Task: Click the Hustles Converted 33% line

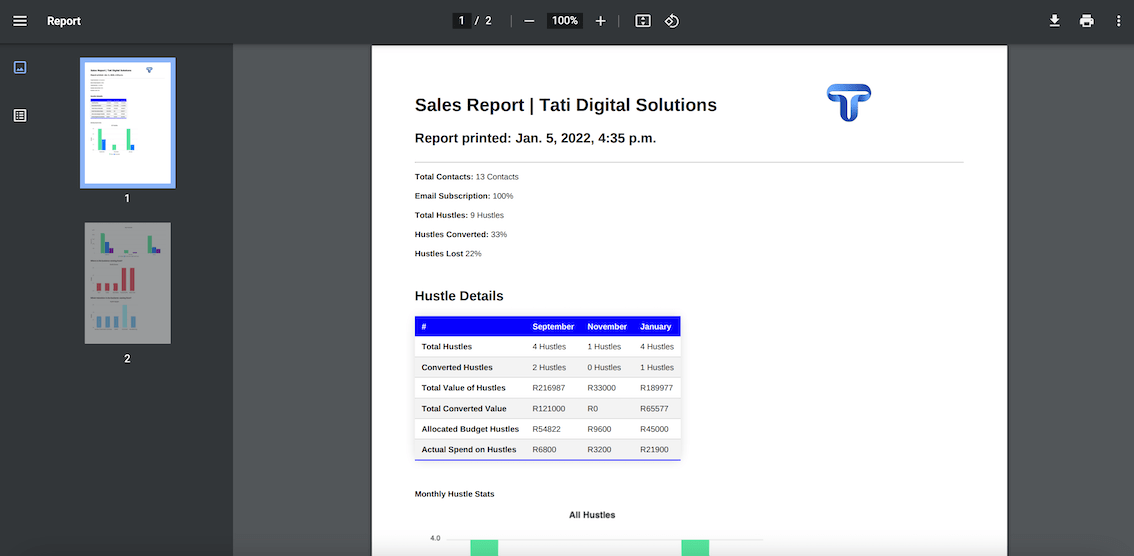Action: pos(461,234)
